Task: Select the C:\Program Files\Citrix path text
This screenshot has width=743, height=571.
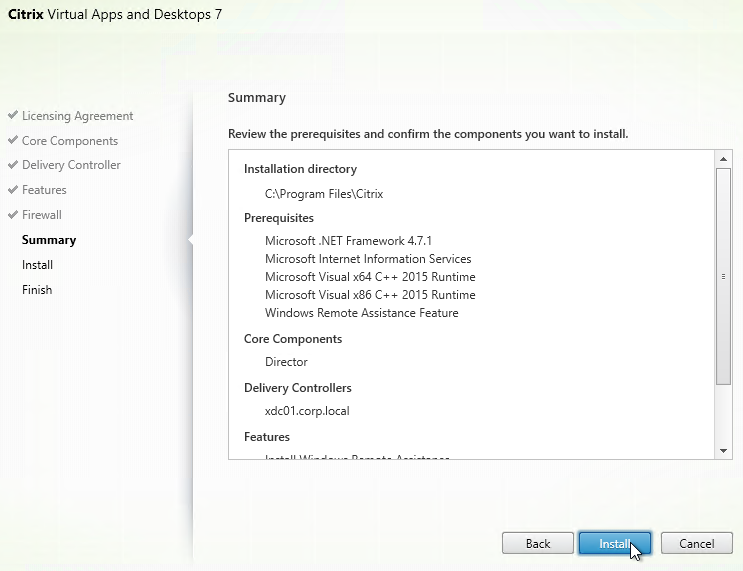Action: [324, 194]
